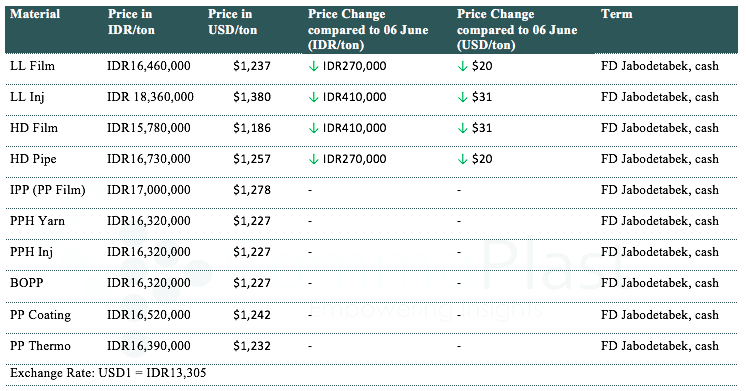This screenshot has height=391, width=746.
Task: Click the green down arrow beside IDR410,000 in LL Inj row
Action: click(x=313, y=98)
